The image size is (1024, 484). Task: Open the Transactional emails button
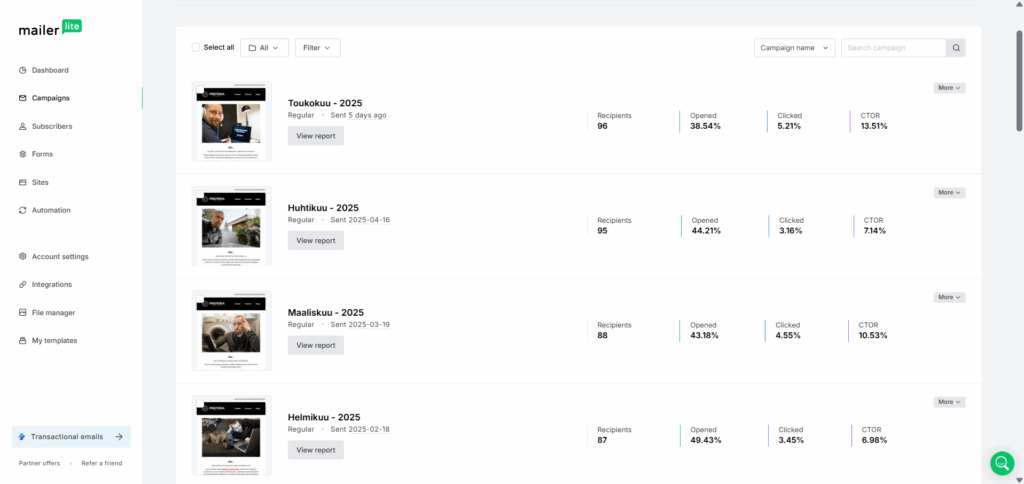tap(71, 436)
